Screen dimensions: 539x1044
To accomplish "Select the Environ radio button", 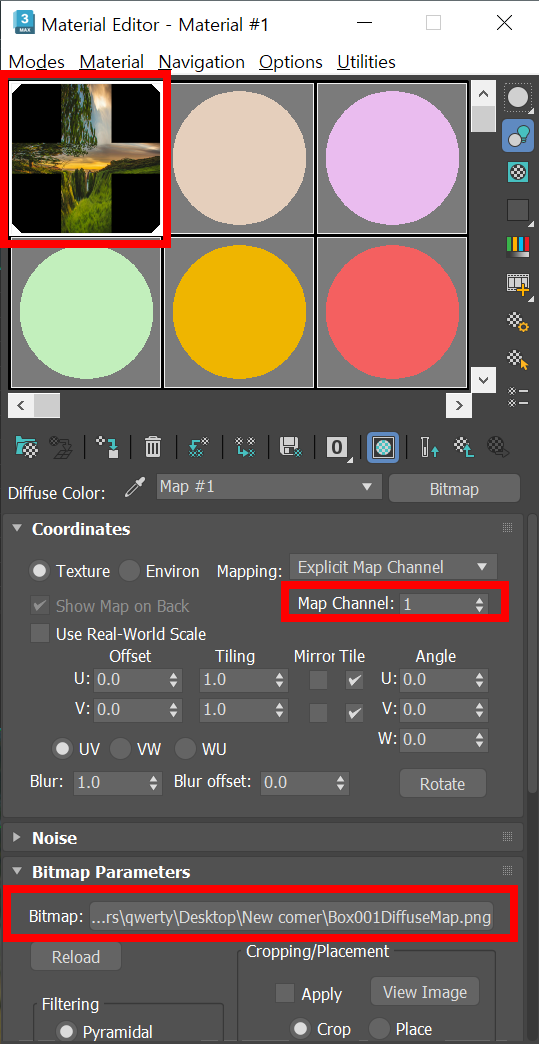I will (x=130, y=571).
